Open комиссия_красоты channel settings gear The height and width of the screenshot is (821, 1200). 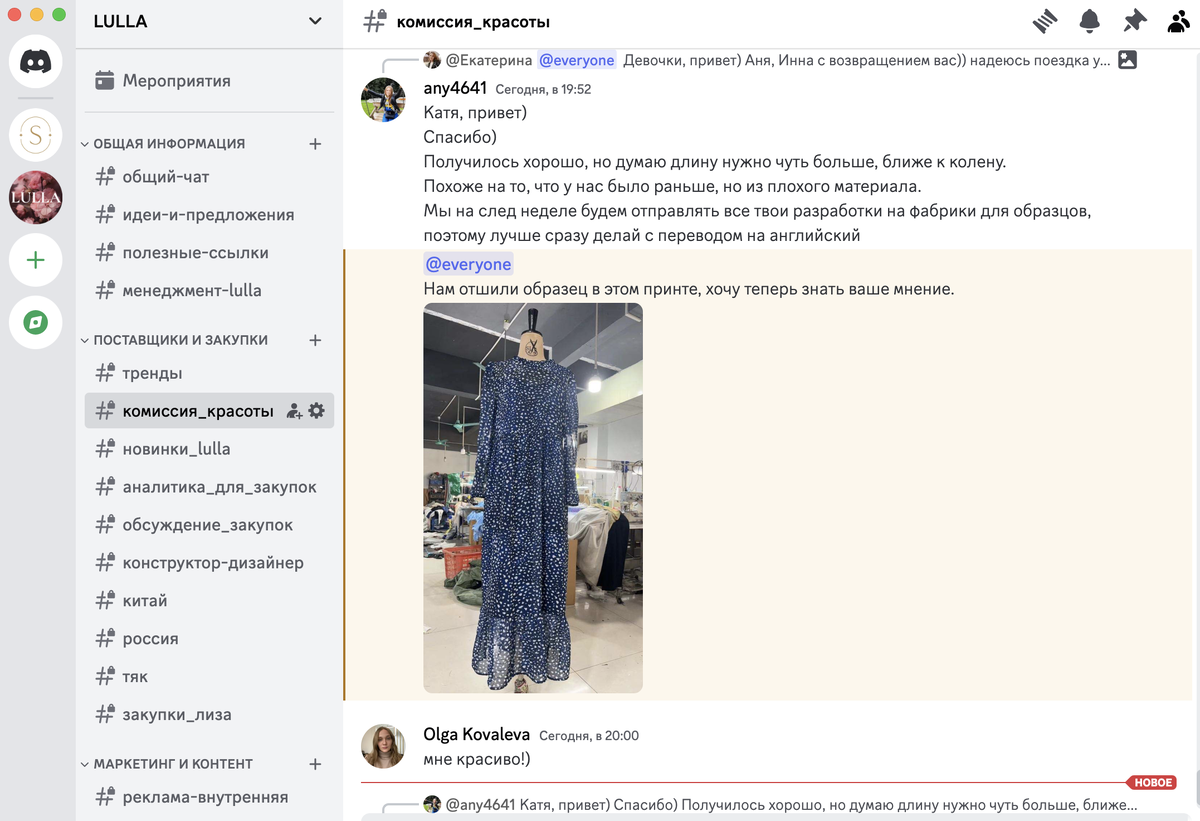point(317,411)
